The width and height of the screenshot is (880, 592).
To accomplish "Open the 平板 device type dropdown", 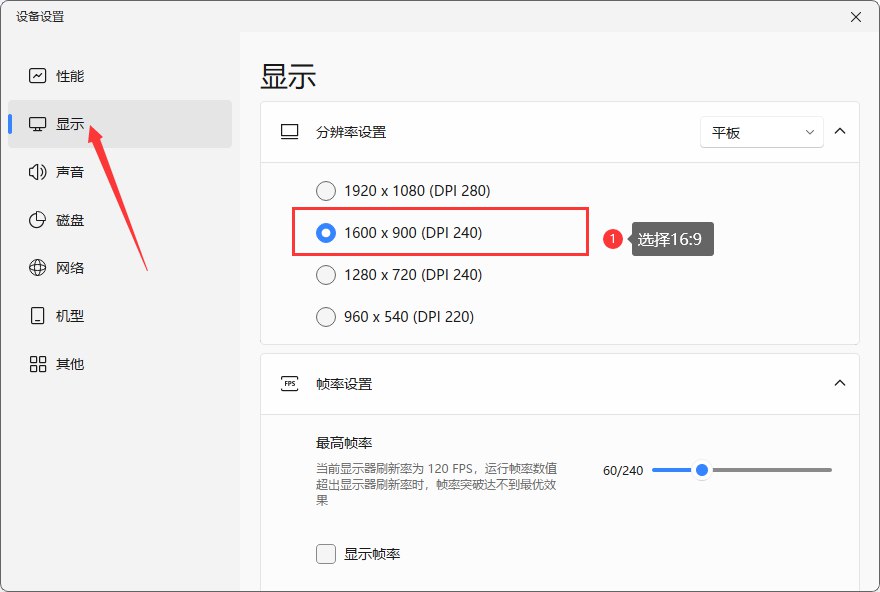I will (761, 132).
